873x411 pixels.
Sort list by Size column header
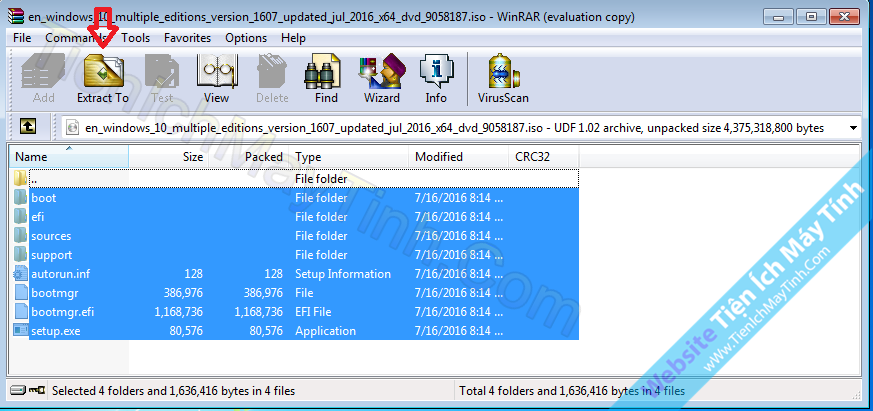[x=169, y=156]
